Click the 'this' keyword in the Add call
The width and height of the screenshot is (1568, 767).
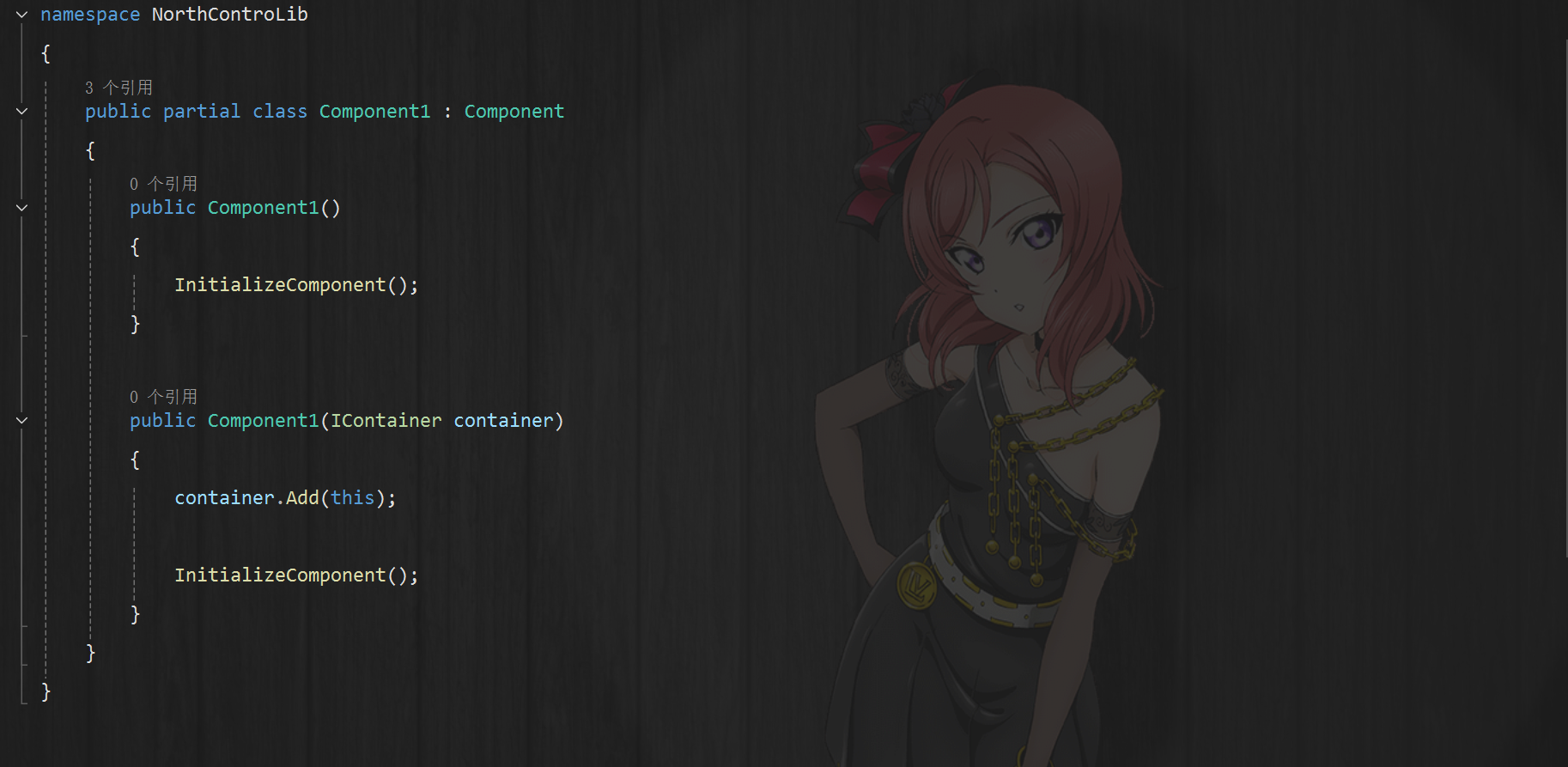pyautogui.click(x=353, y=498)
